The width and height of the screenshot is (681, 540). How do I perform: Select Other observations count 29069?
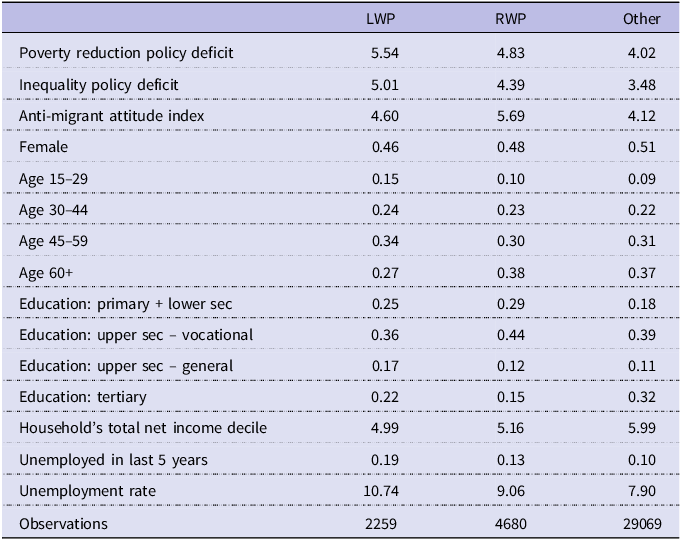coord(642,523)
